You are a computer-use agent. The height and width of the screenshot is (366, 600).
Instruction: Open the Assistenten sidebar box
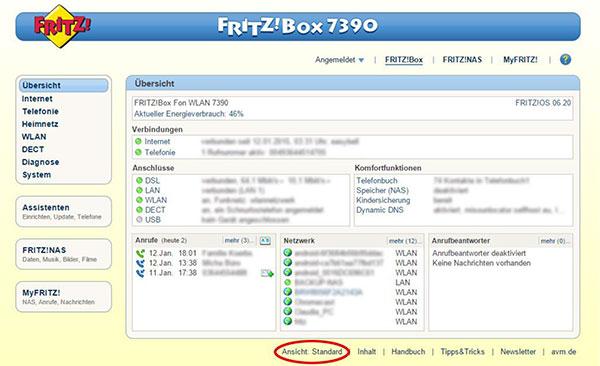coord(64,211)
